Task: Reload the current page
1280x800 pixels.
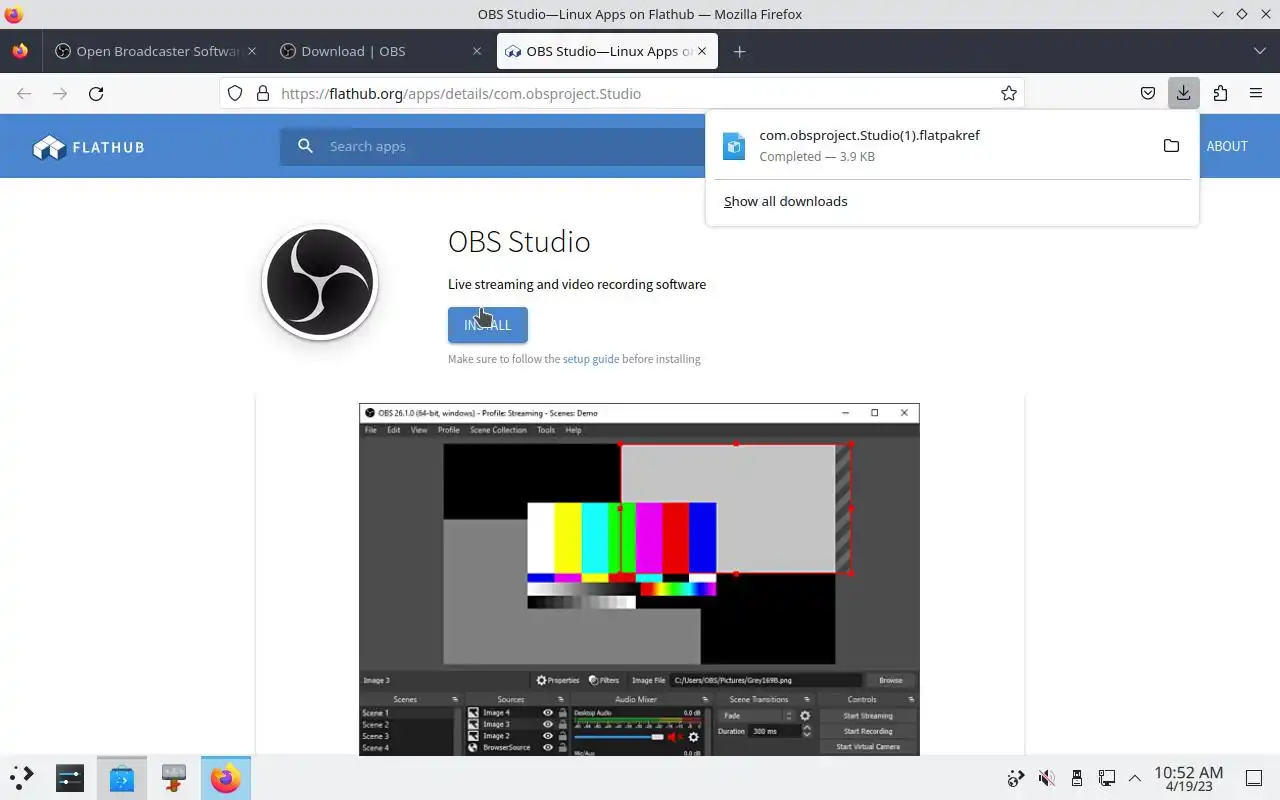Action: coord(96,93)
